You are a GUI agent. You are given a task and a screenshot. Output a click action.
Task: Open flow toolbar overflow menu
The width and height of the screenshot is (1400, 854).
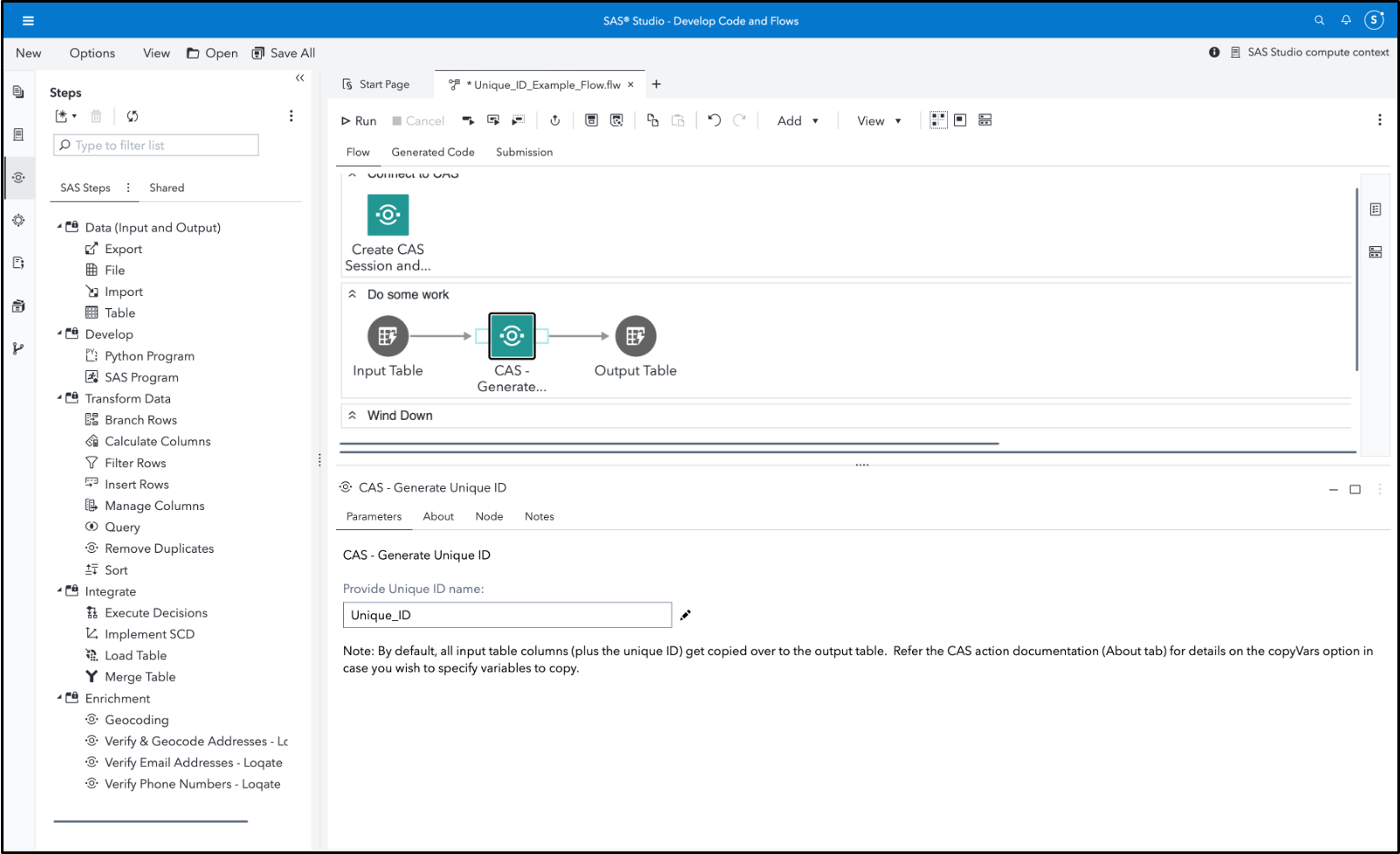[x=1379, y=121]
